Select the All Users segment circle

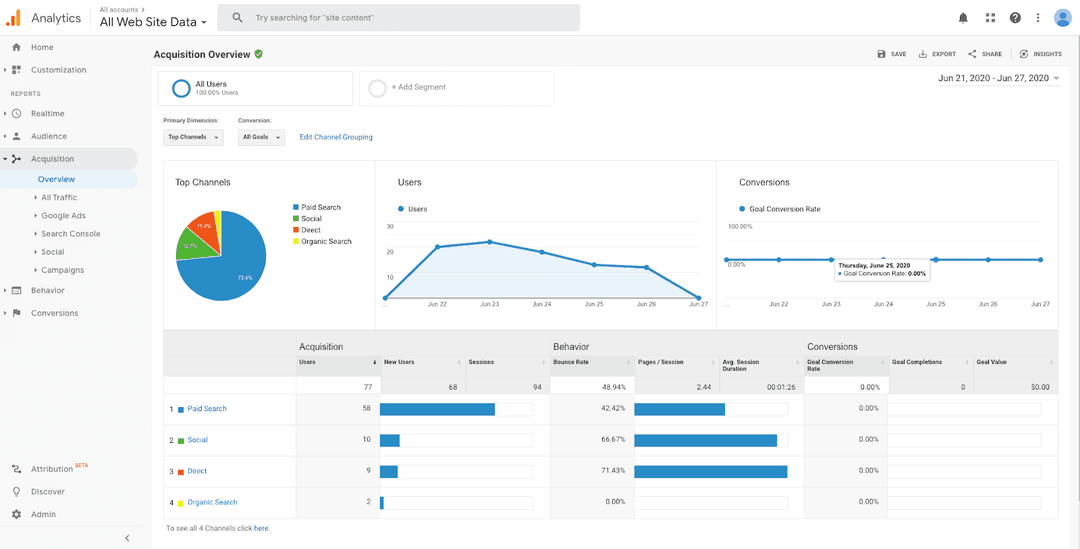pos(181,88)
